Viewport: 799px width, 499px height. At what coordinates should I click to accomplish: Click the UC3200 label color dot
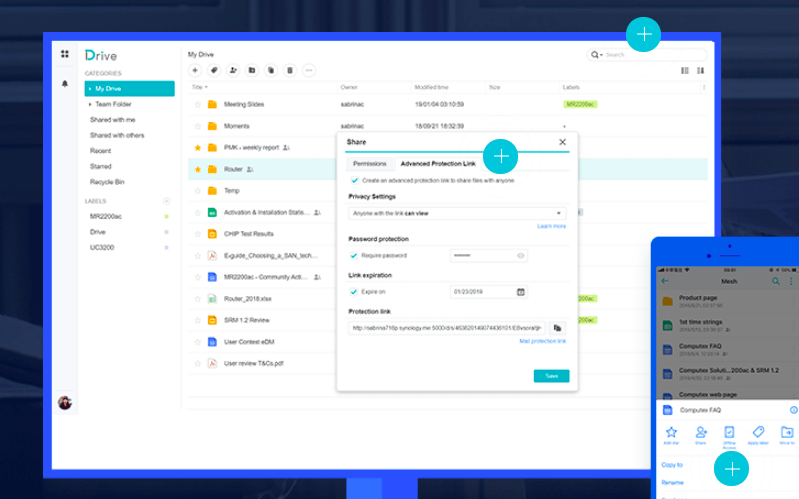pyautogui.click(x=166, y=248)
